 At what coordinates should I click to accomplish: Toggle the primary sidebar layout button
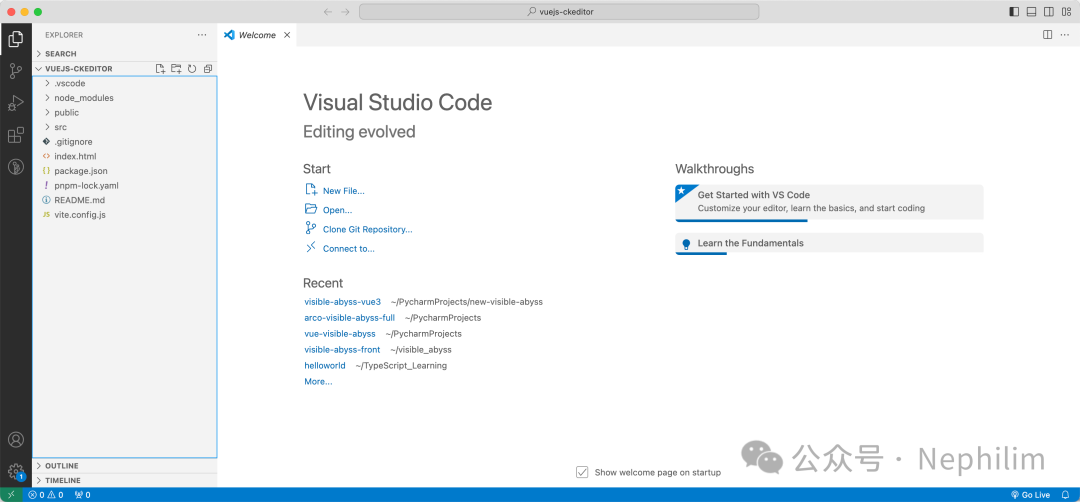click(x=1014, y=12)
